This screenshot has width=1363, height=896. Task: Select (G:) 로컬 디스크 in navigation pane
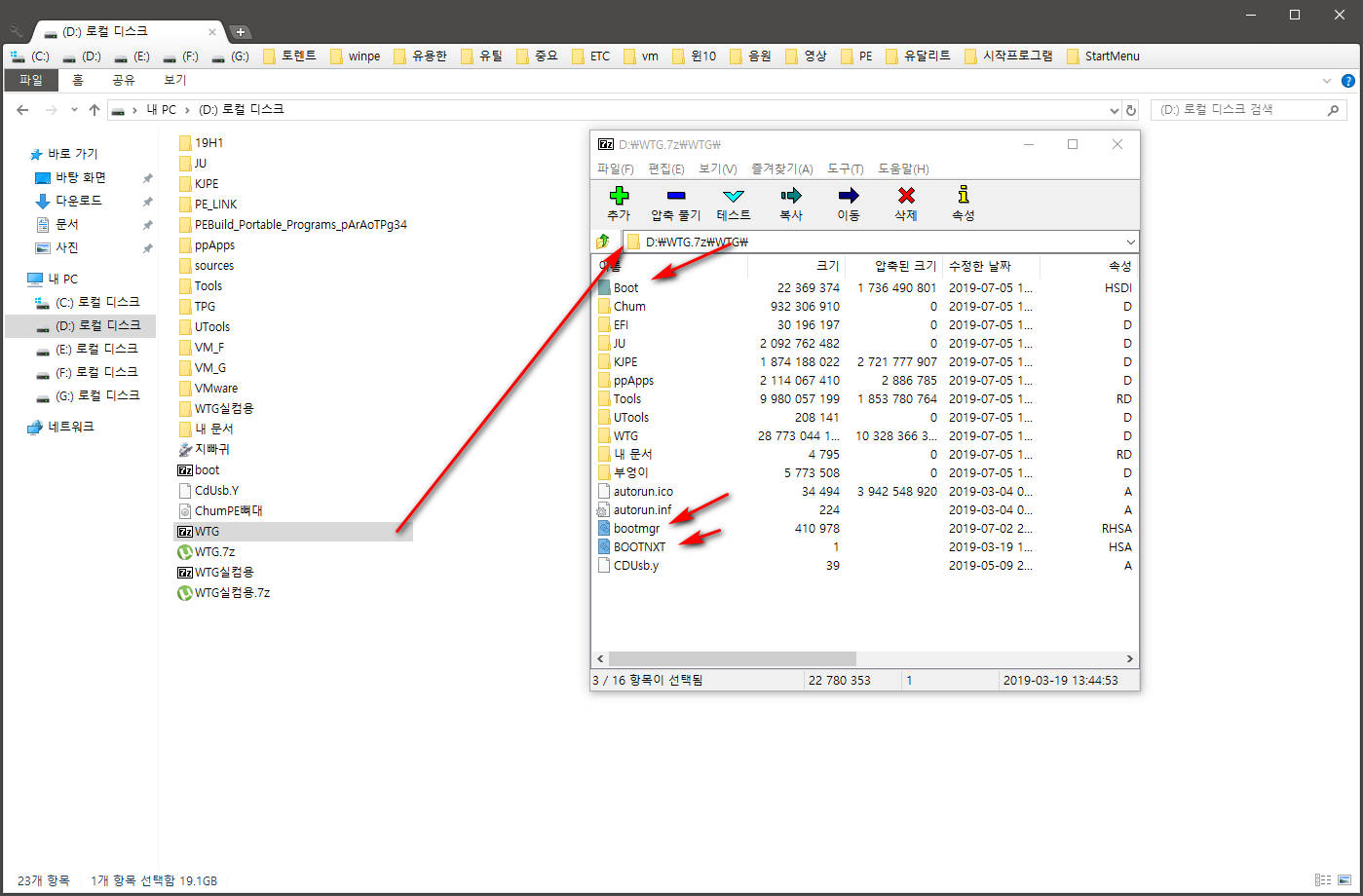[x=96, y=395]
